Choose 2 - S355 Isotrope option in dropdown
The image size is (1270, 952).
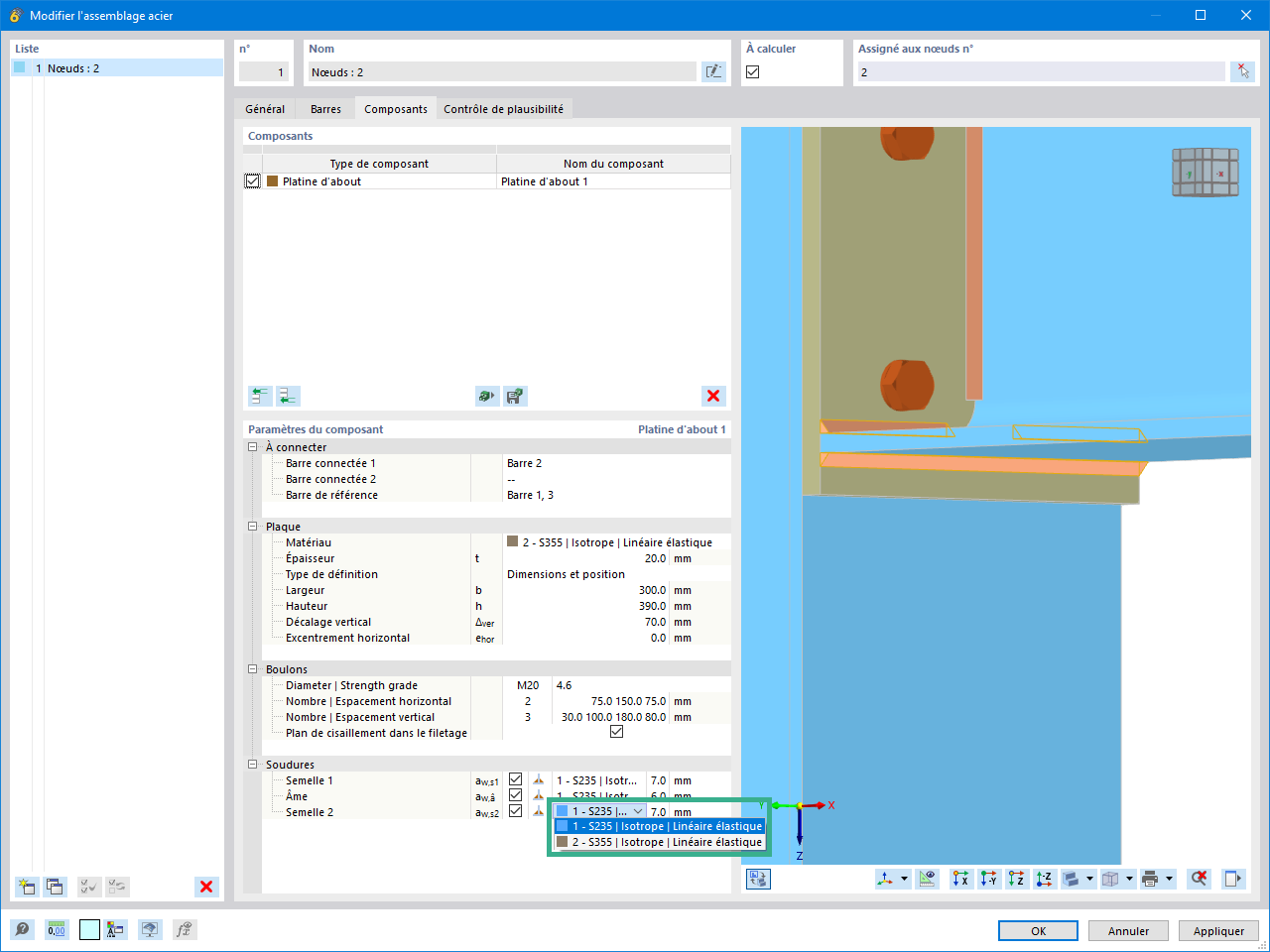(659, 842)
